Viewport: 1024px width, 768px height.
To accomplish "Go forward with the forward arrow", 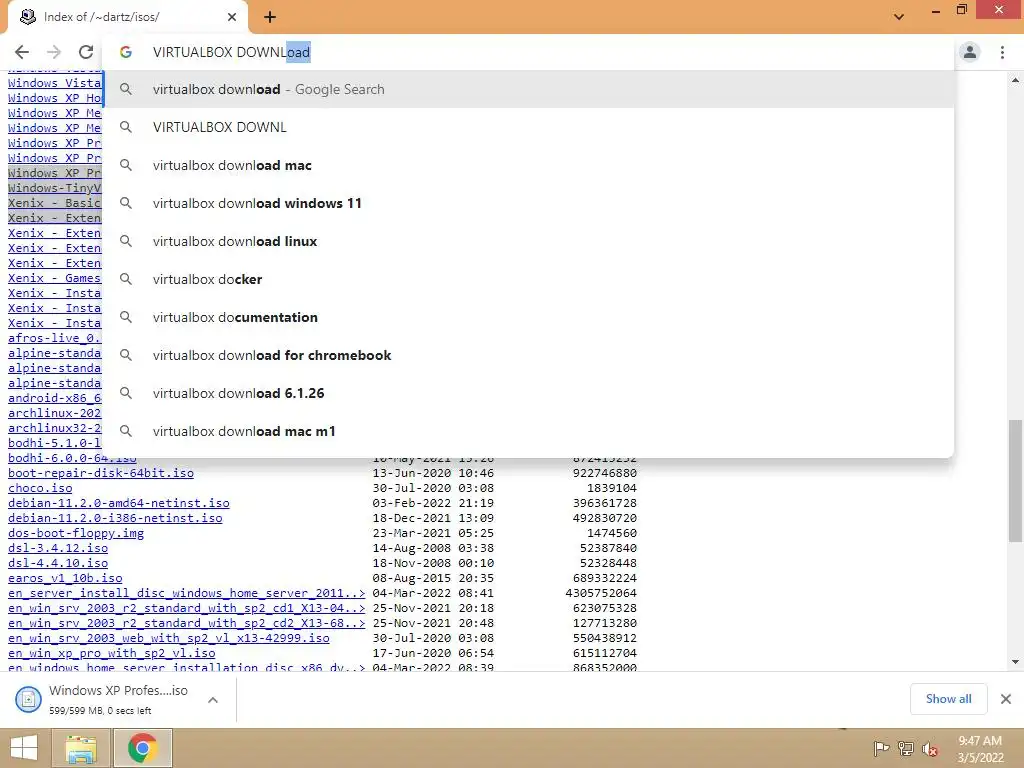I will pos(54,52).
